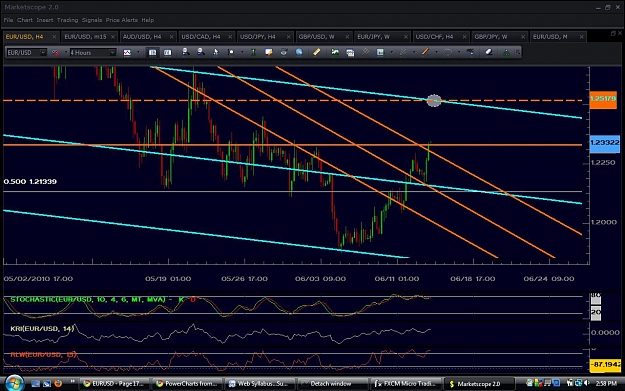Expand the line tool dropdown arrow
Screen dimensions: 625x391
pyautogui.click(x=436, y=53)
